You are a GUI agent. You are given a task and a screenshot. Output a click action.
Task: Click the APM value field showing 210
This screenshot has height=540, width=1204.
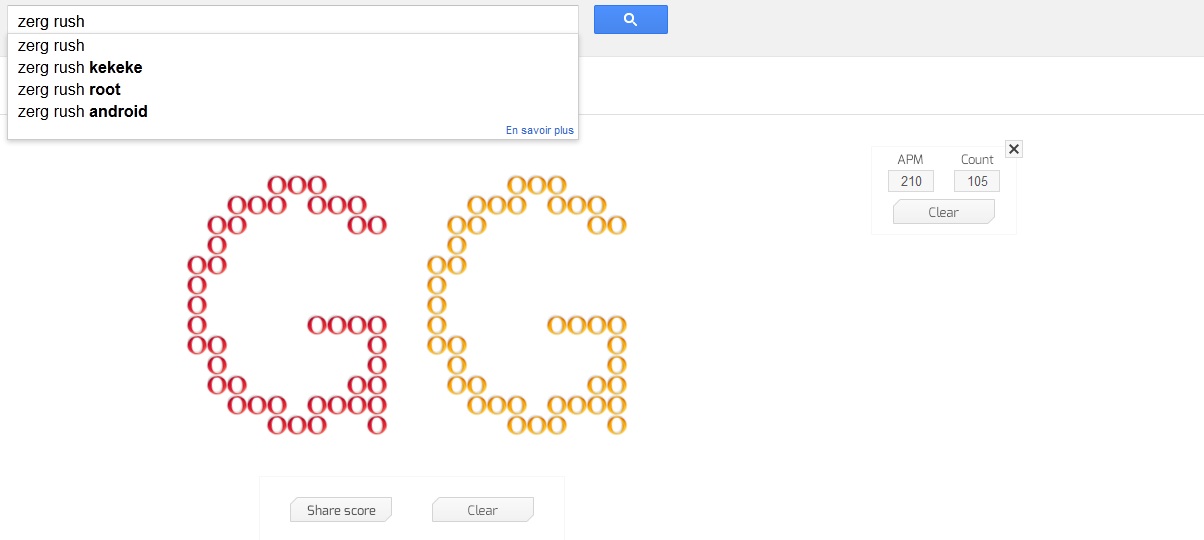point(911,181)
